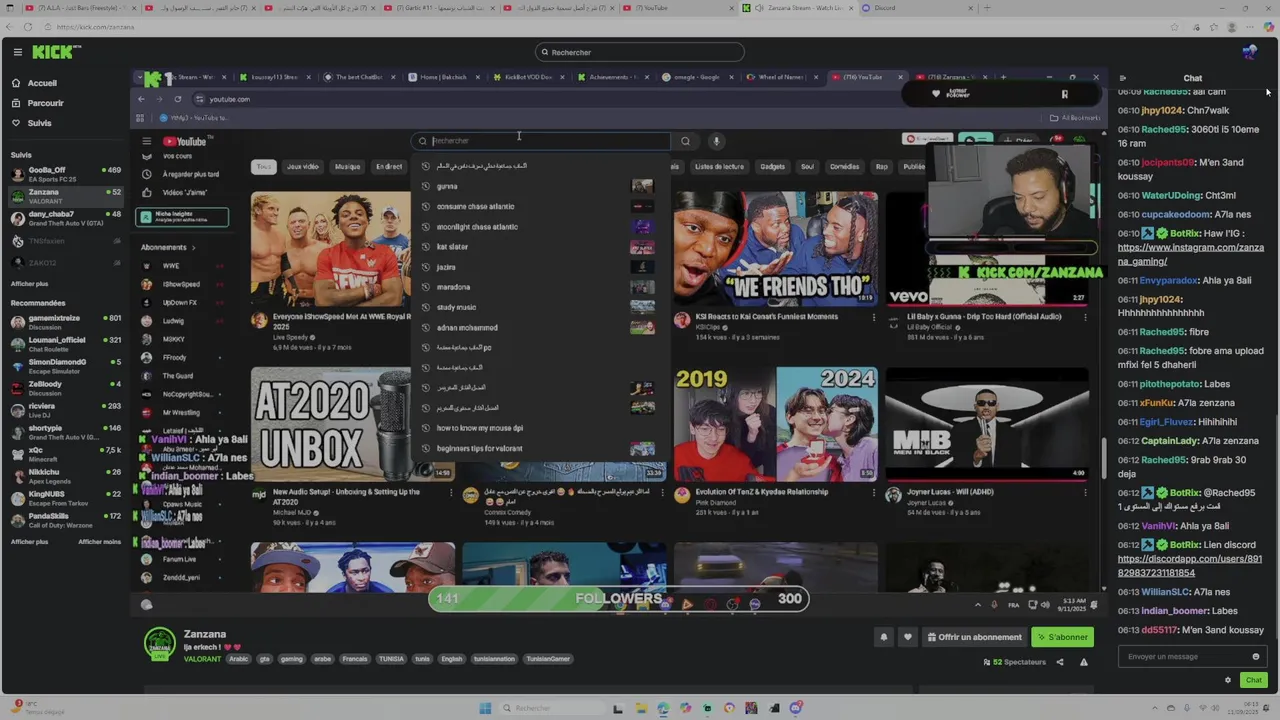Select offline channel TNSfaxien
Image resolution: width=1280 pixels, height=720 pixels.
click(x=65, y=241)
